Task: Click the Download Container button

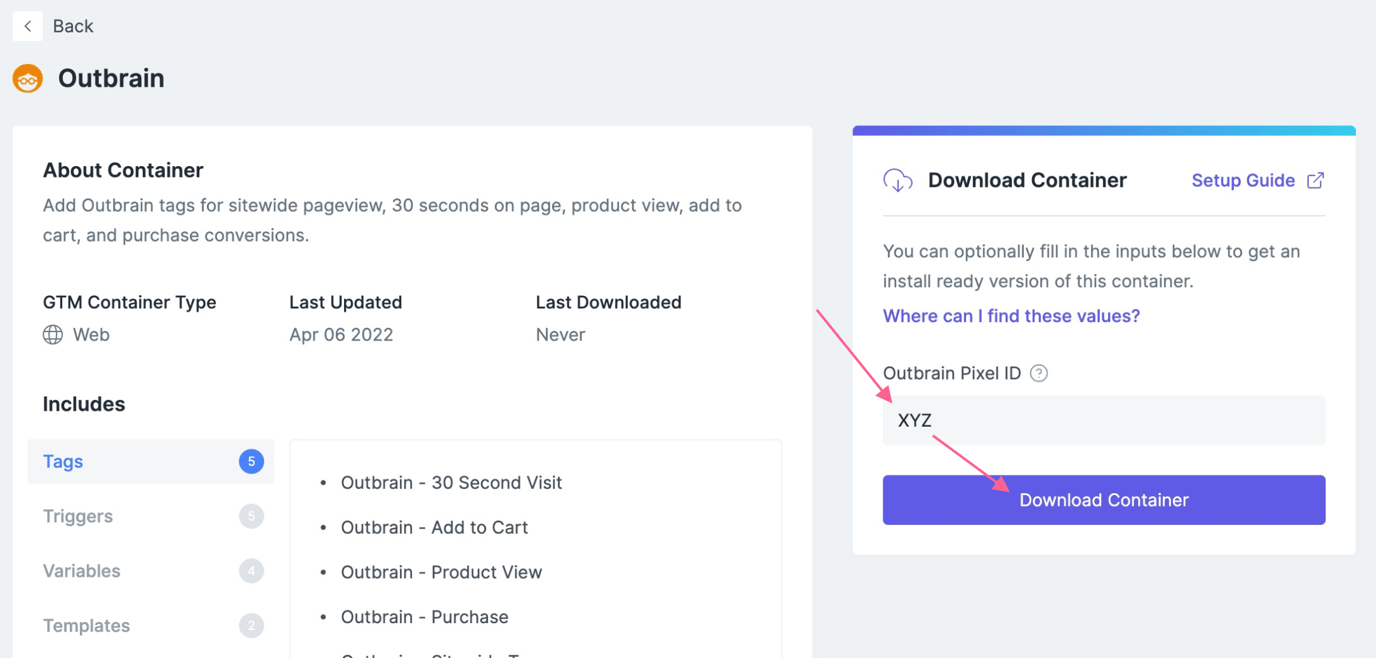Action: 1104,500
